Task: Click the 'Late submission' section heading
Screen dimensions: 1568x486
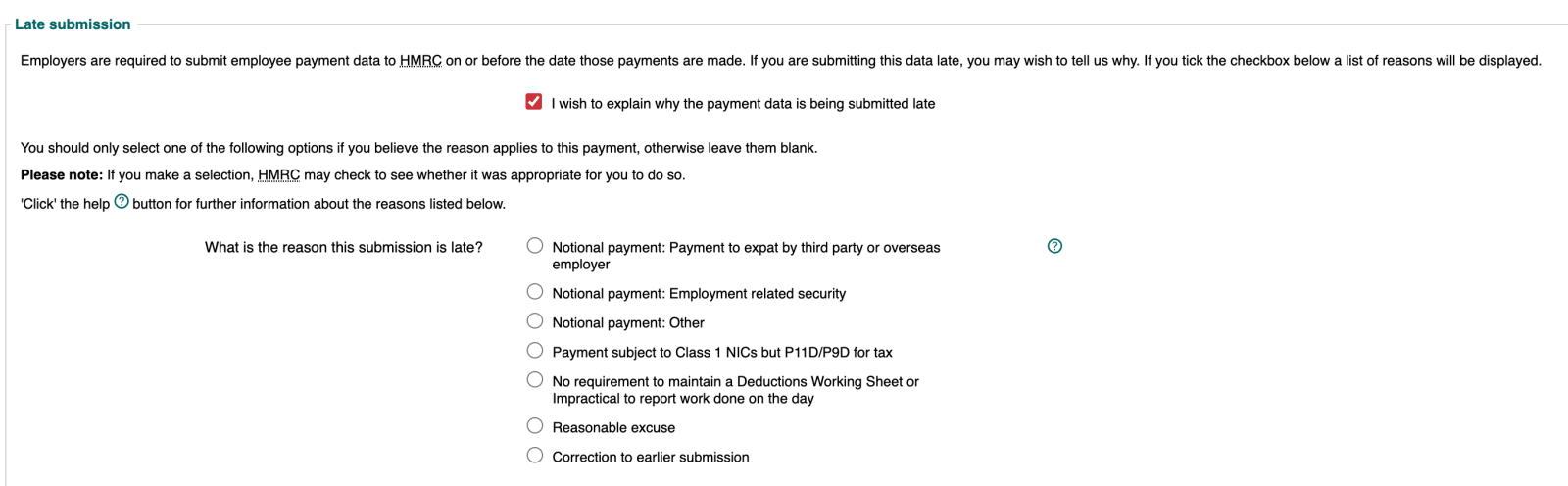Action: (73, 24)
